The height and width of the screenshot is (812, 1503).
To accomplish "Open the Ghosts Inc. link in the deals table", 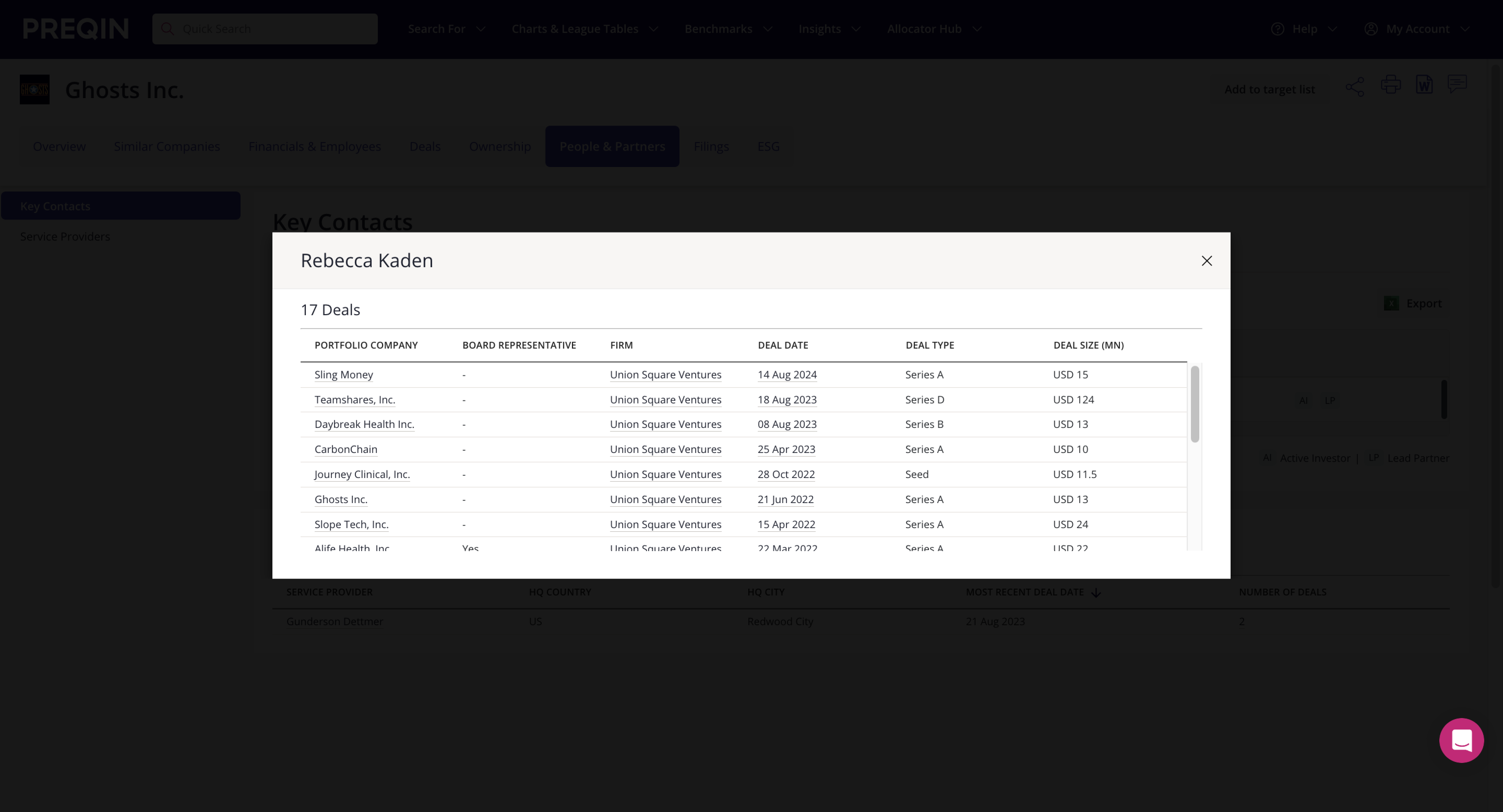I will pos(341,499).
